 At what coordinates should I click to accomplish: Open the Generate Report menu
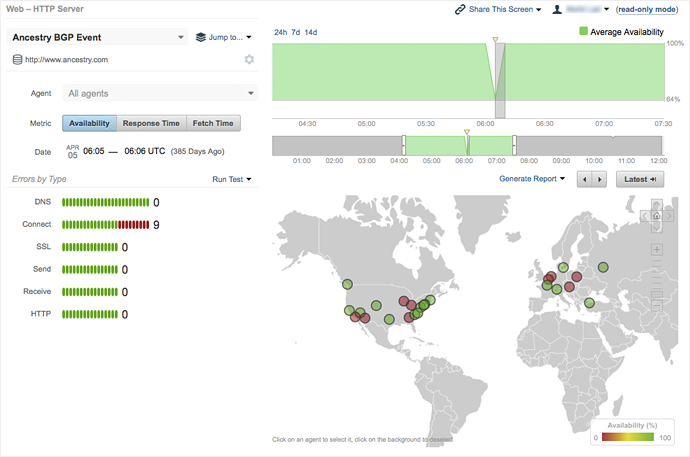(x=533, y=179)
